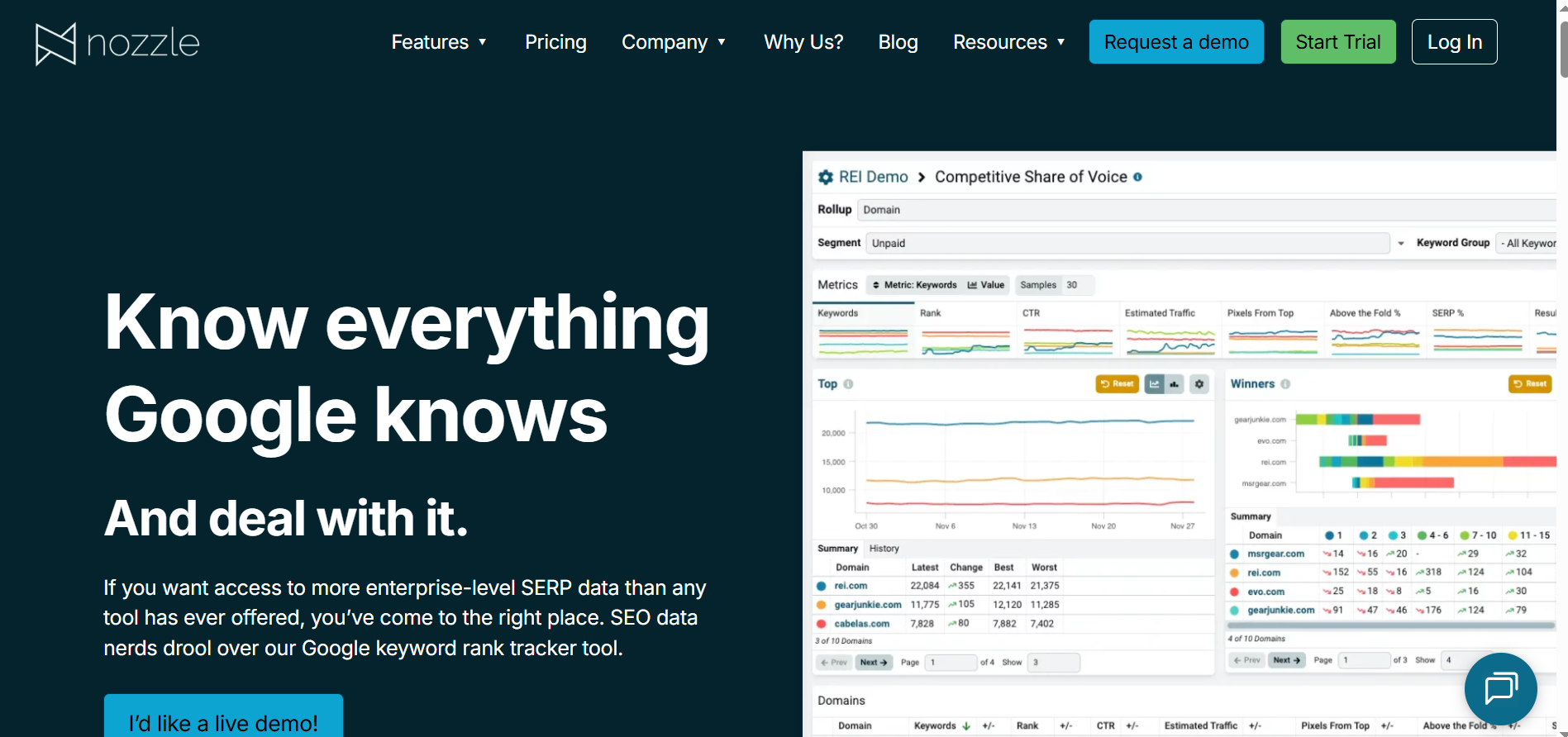Viewport: 1568px width, 737px height.
Task: Open the Pricing page
Action: click(x=555, y=42)
